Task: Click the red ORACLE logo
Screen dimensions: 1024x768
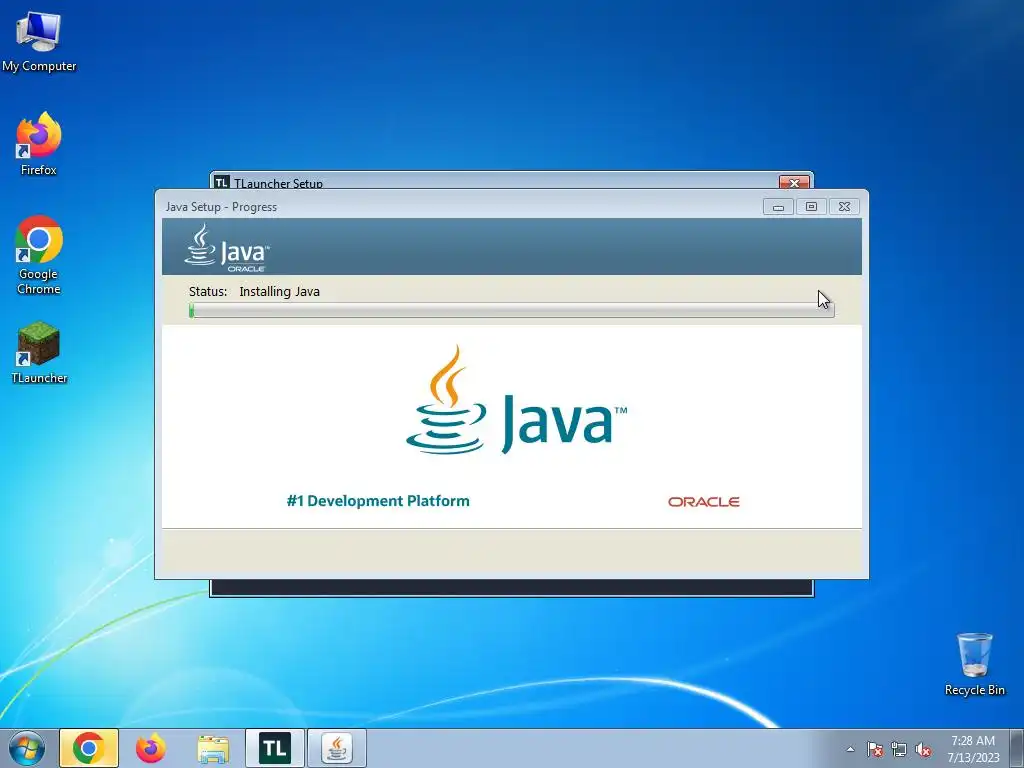Action: (703, 502)
